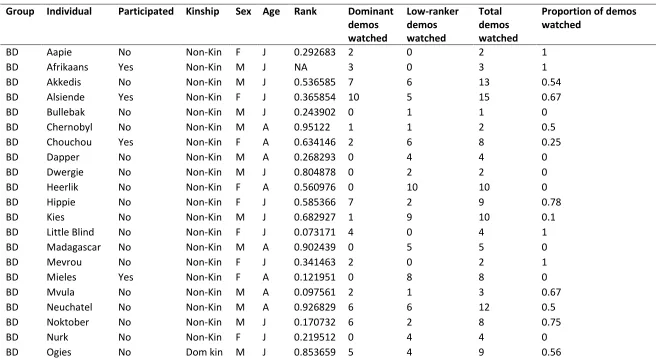656x360 pixels.
Task: Select the Total demos watched header
Action: (498, 25)
